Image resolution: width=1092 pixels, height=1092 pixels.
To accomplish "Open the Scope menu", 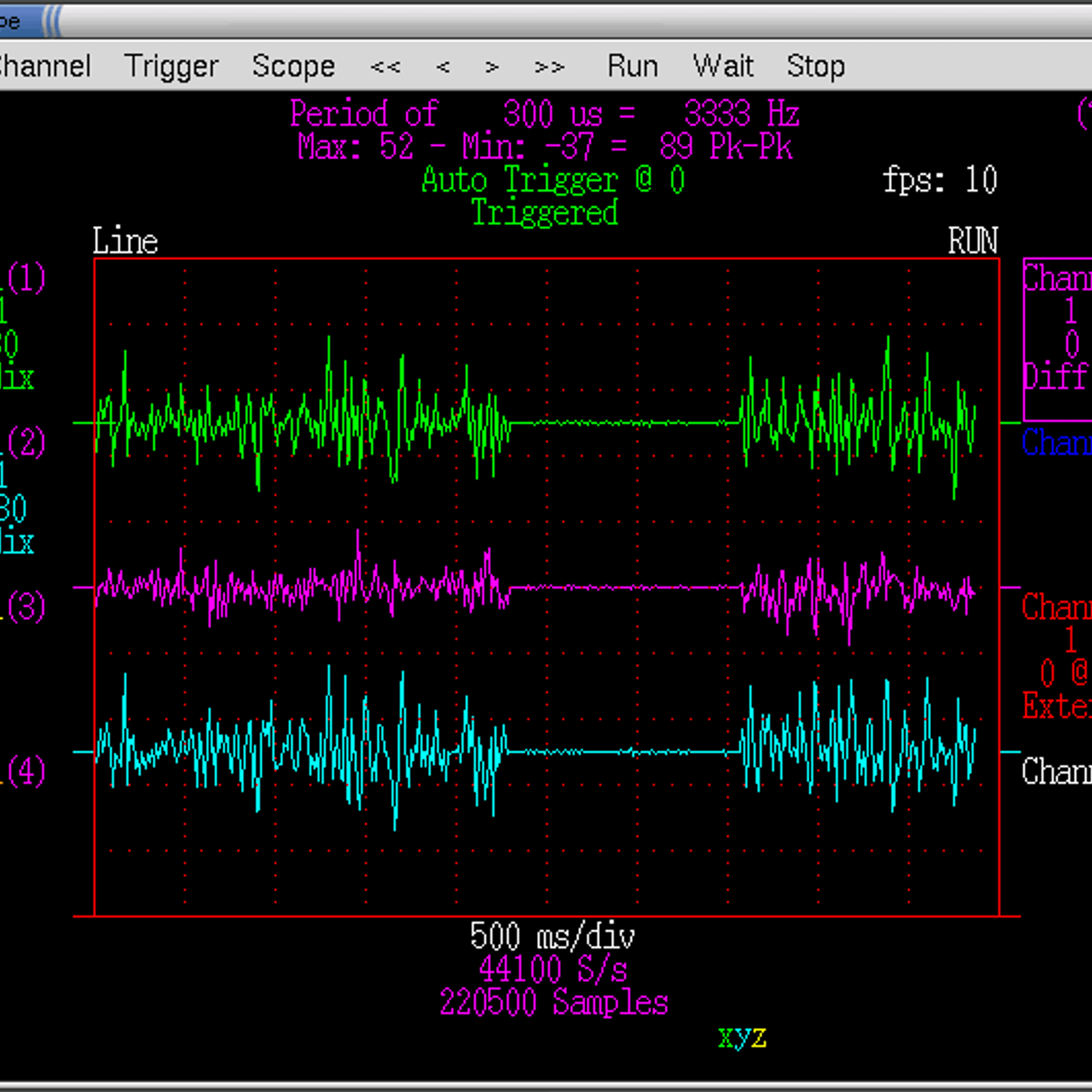I will (x=293, y=67).
